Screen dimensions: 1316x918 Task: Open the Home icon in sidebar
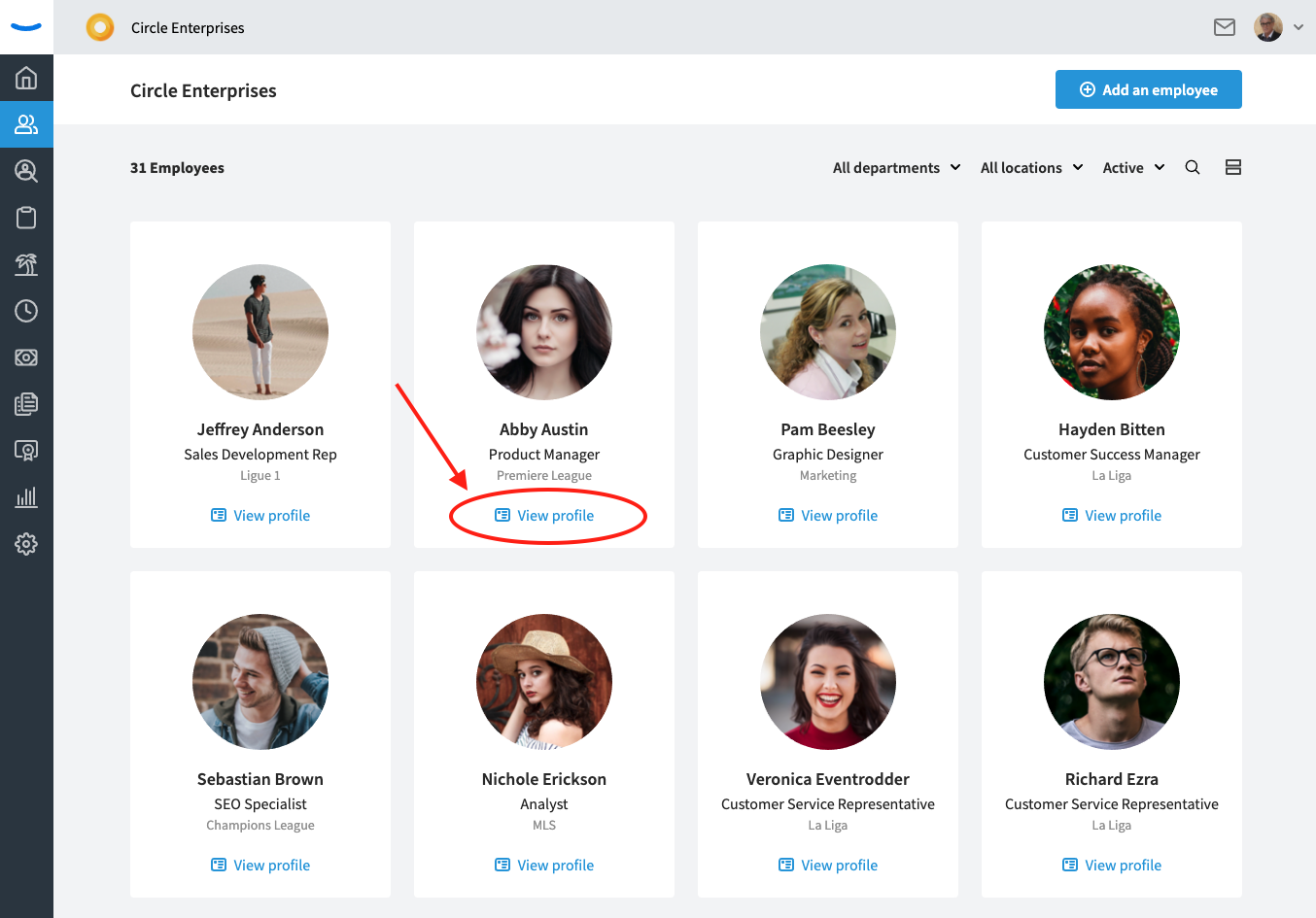click(x=26, y=78)
